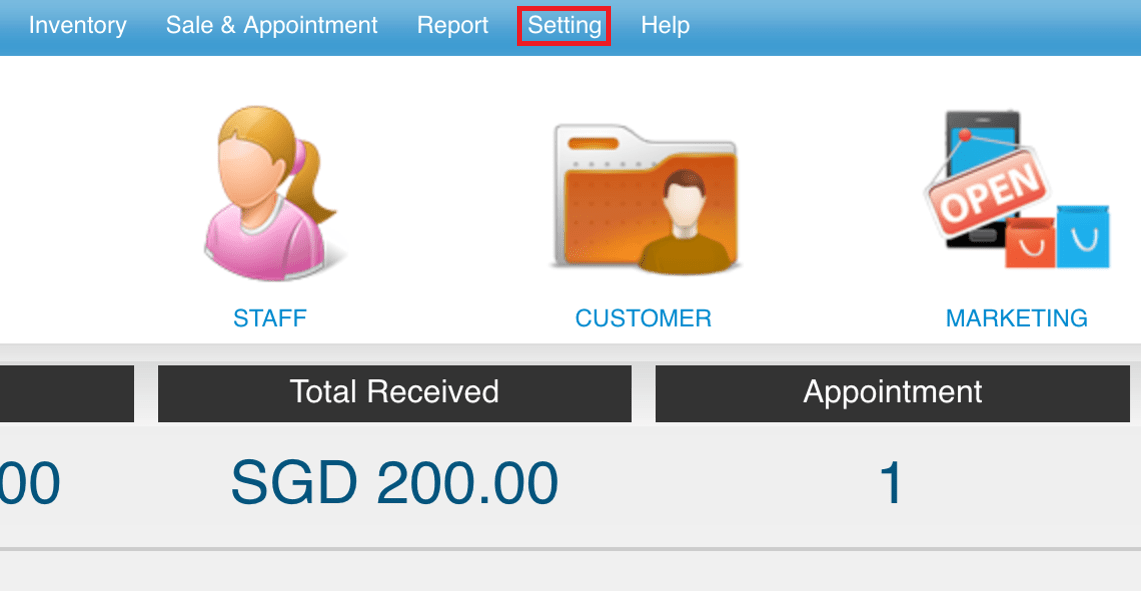Open the highlighted Setting menu
1141x591 pixels.
pos(564,25)
